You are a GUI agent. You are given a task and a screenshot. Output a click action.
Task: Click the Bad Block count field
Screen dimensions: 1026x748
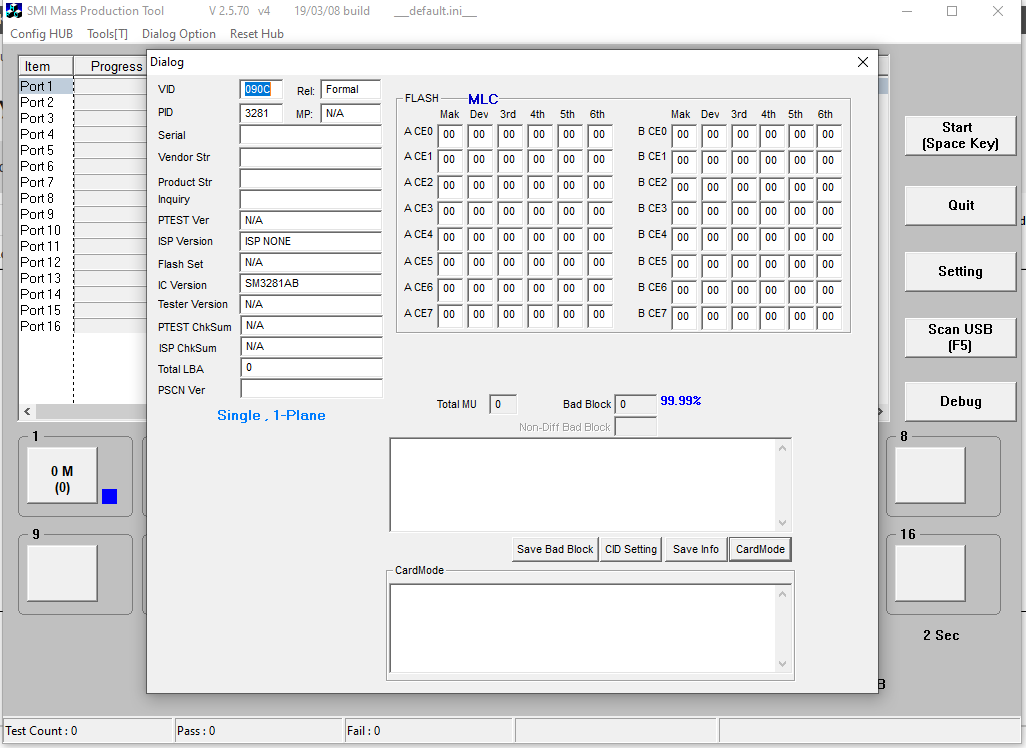click(635, 404)
